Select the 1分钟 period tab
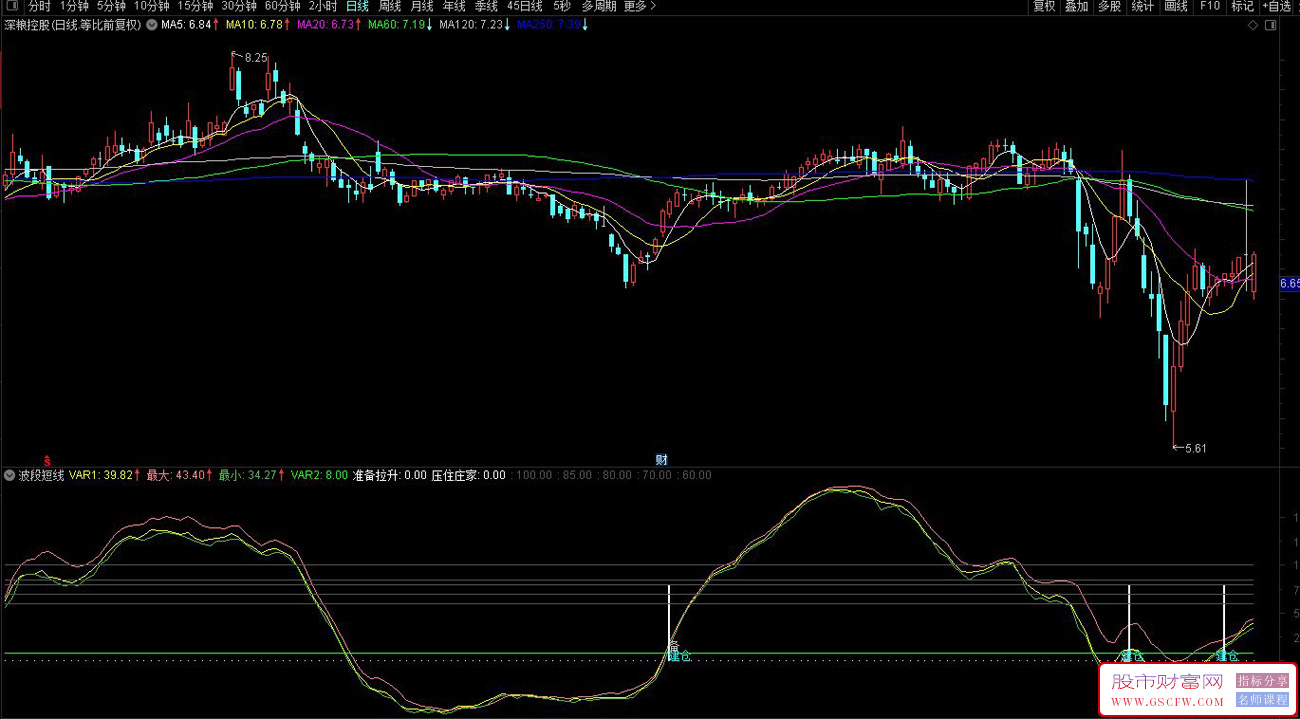The height and width of the screenshot is (719, 1300). (74, 6)
